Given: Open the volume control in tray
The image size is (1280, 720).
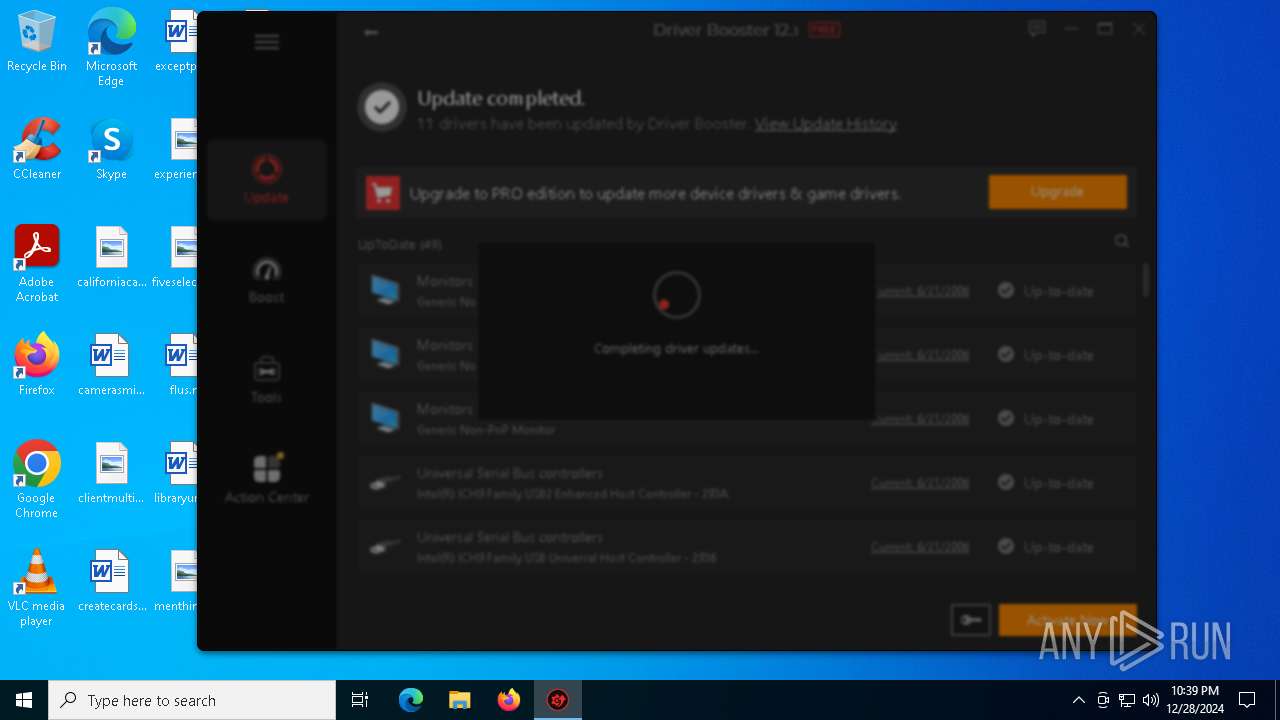Looking at the screenshot, I should pyautogui.click(x=1151, y=700).
